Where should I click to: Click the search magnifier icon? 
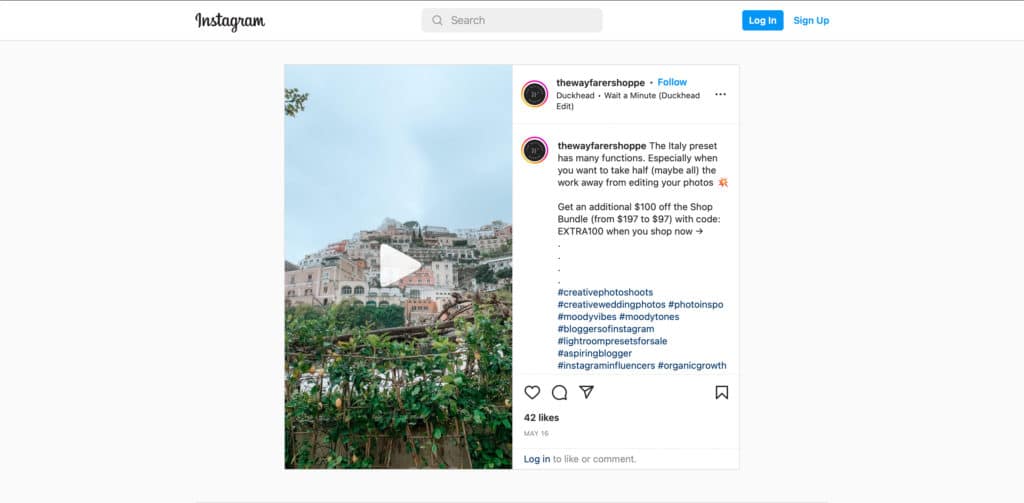pyautogui.click(x=437, y=20)
